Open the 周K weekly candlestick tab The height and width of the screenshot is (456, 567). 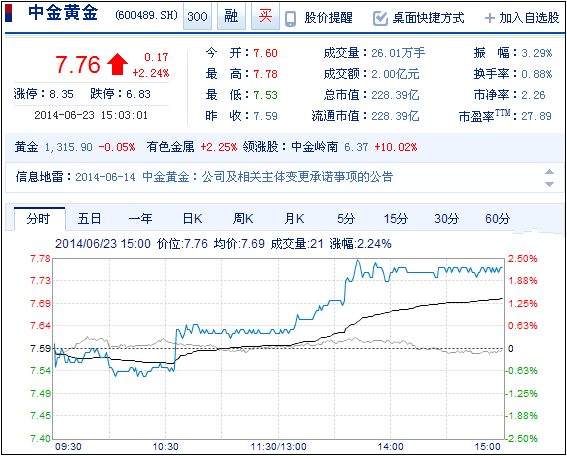coord(243,219)
